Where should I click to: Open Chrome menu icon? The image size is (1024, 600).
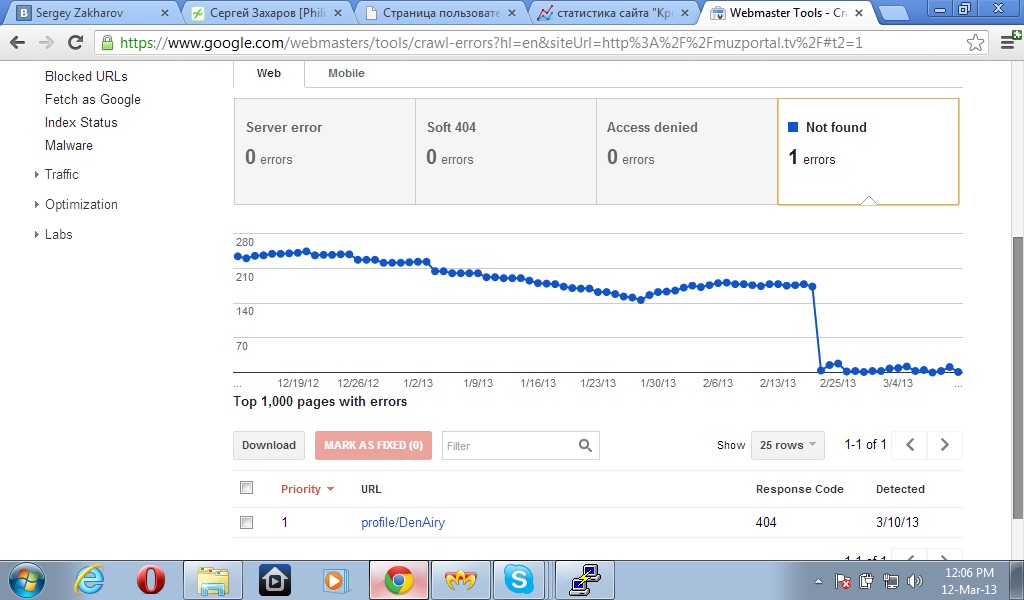1008,42
